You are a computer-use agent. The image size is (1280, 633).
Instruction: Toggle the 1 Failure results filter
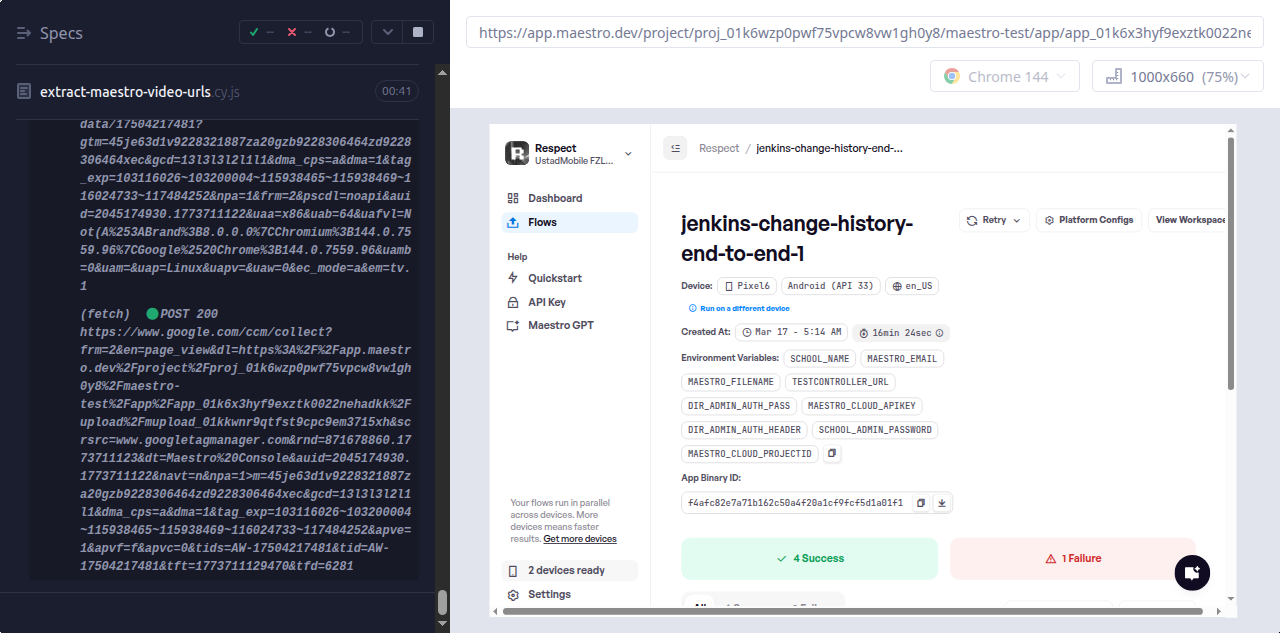point(1072,558)
